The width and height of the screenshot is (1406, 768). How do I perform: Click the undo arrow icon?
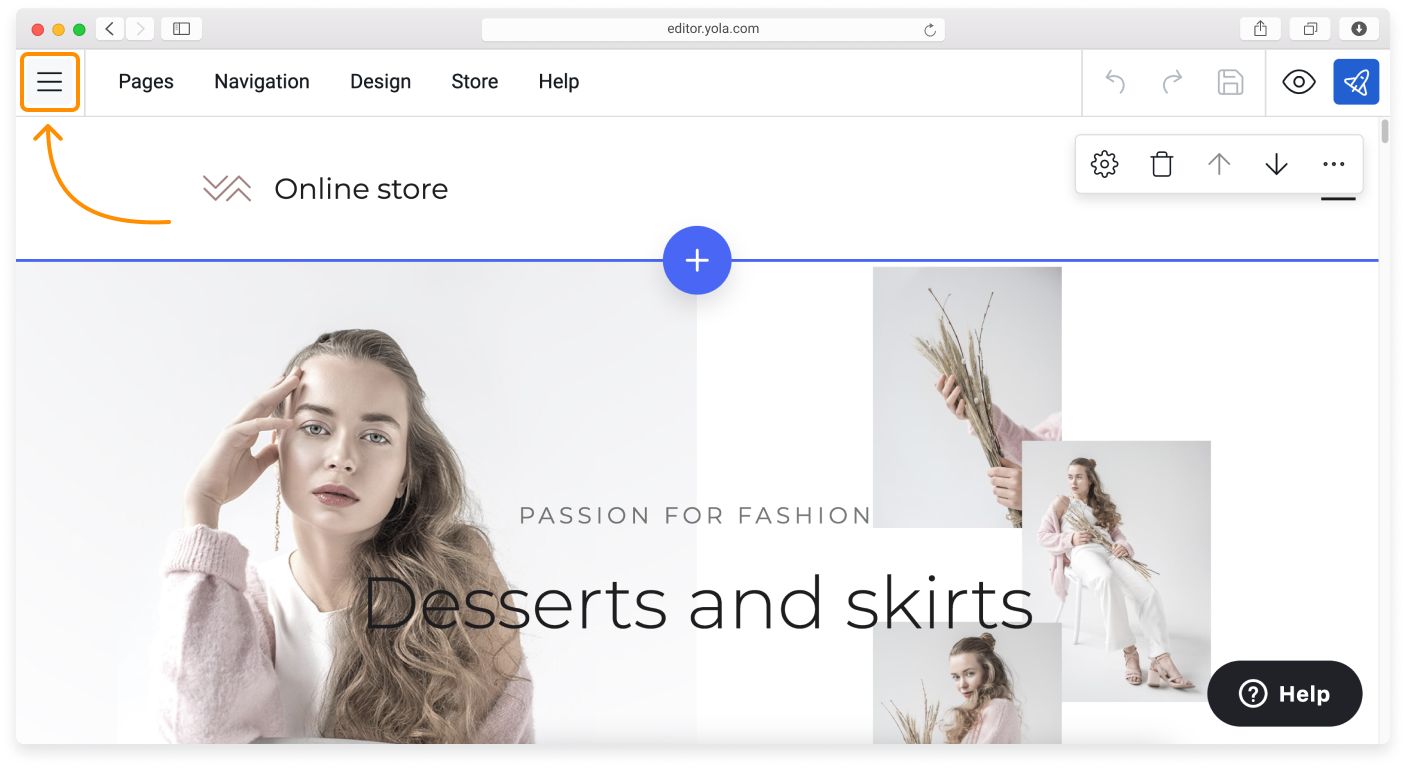1115,82
